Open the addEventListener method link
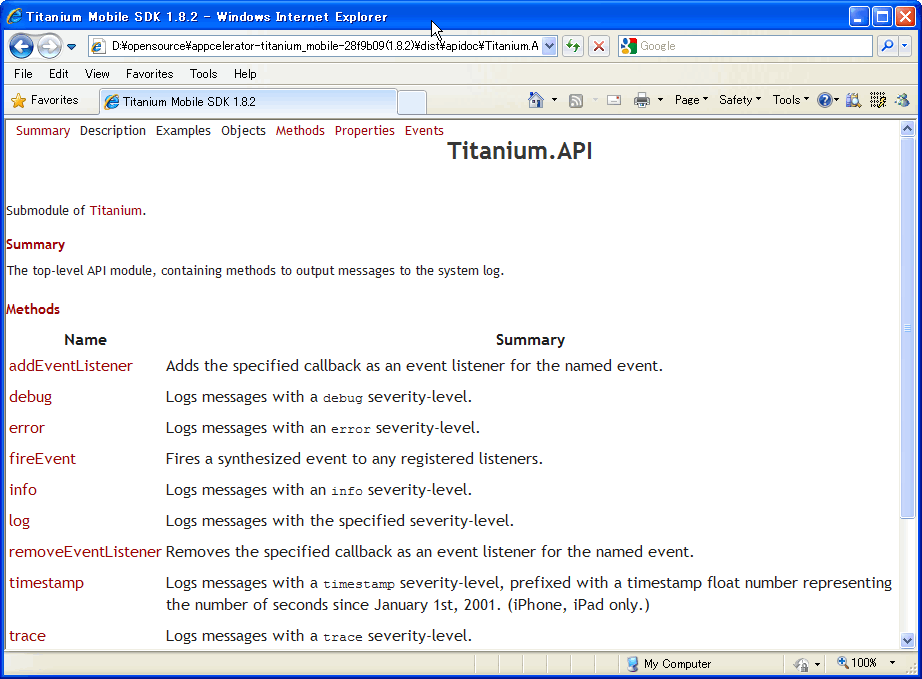The image size is (922, 679). tap(71, 366)
